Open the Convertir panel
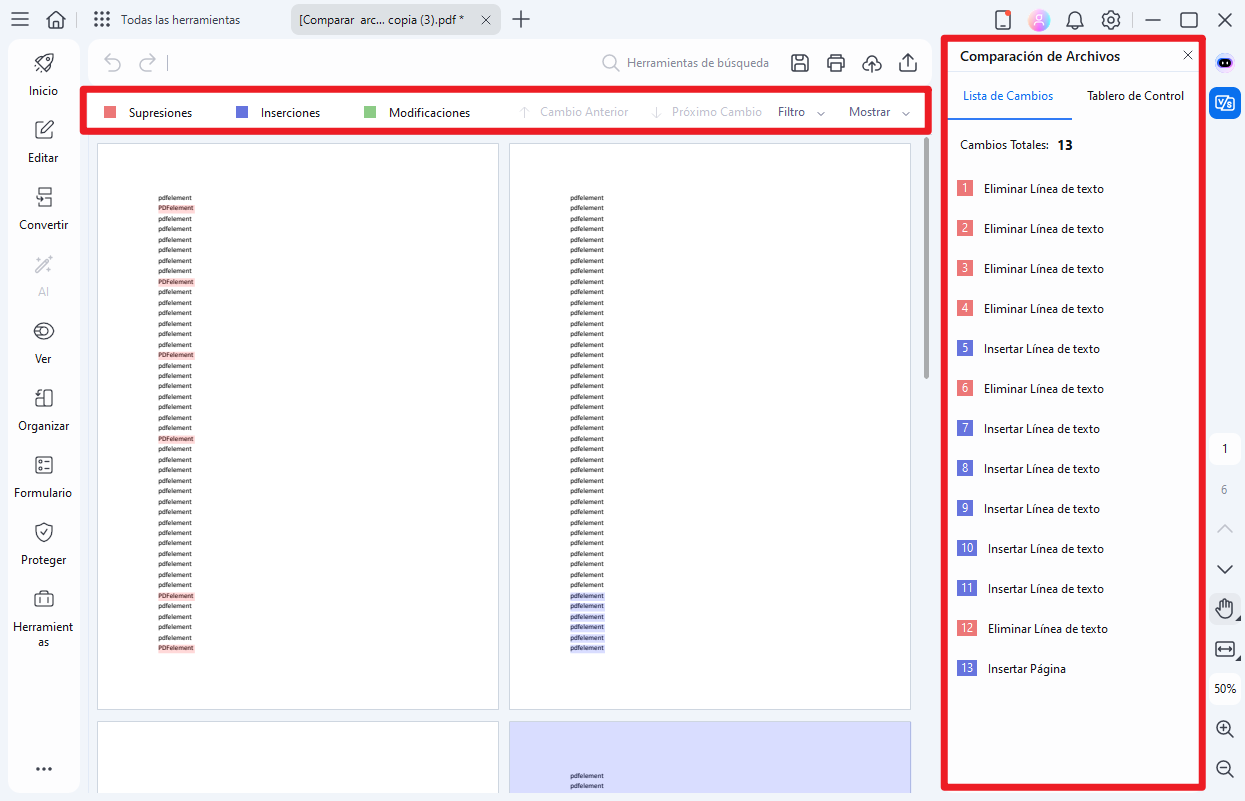 pyautogui.click(x=43, y=207)
